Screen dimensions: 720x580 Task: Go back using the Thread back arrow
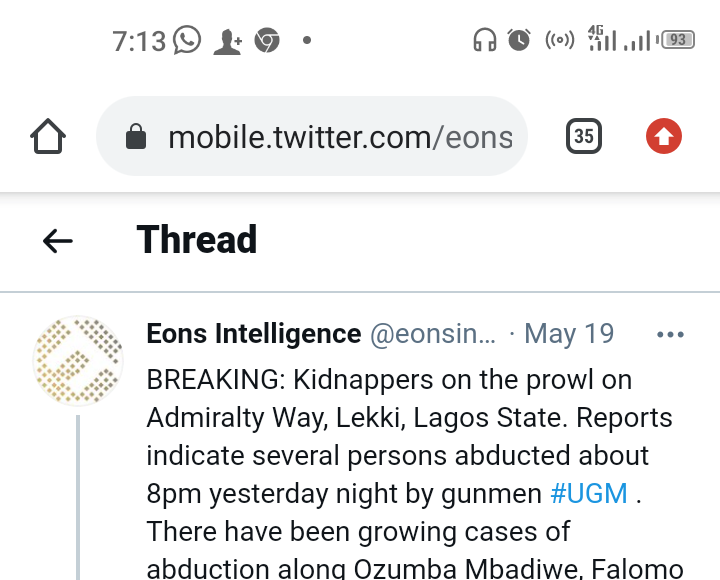tap(58, 240)
